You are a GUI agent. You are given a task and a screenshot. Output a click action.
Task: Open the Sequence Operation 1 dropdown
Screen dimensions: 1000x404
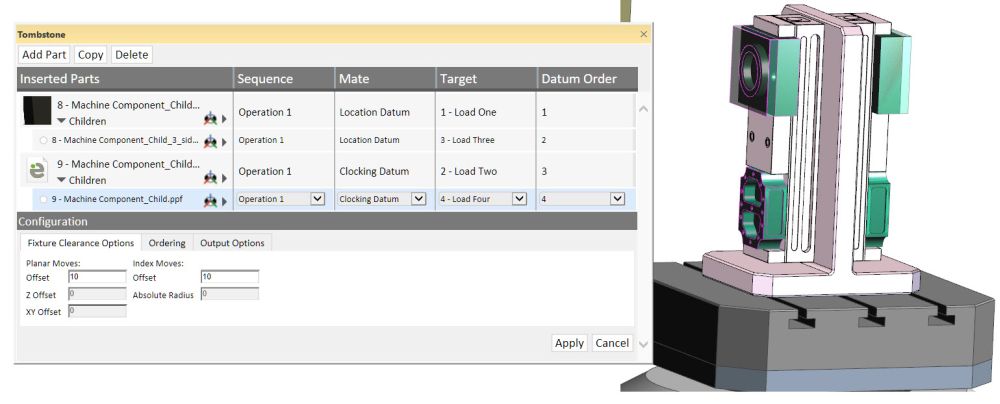[x=318, y=199]
